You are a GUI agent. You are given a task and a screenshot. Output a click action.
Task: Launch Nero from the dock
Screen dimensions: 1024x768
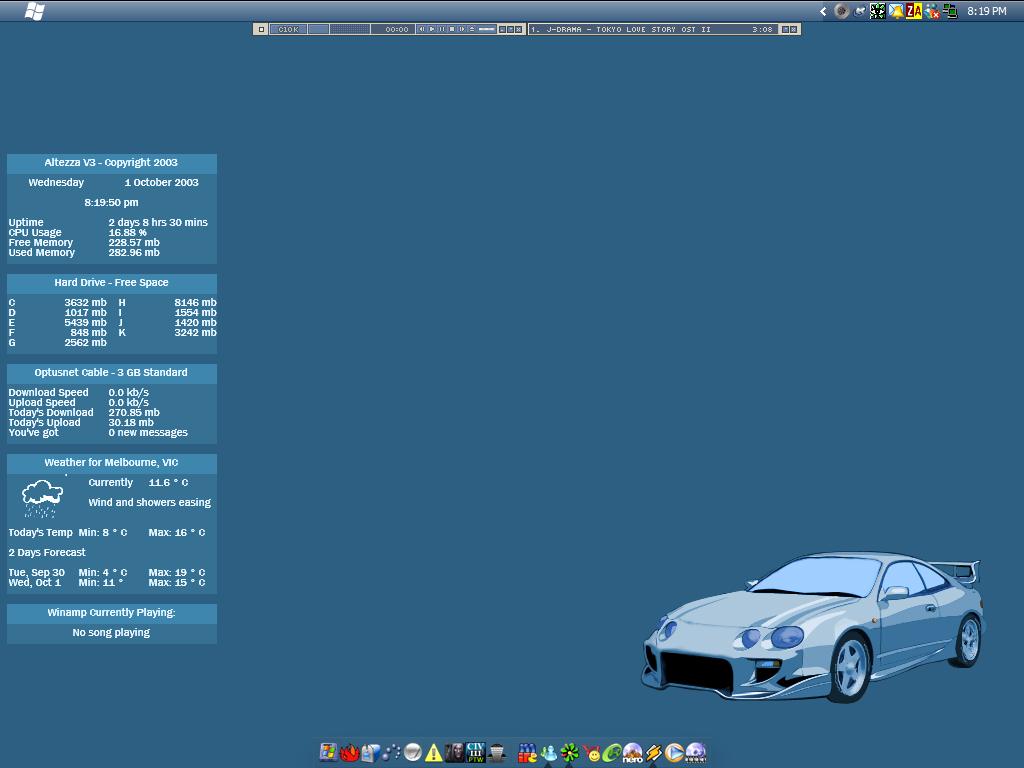(x=633, y=753)
